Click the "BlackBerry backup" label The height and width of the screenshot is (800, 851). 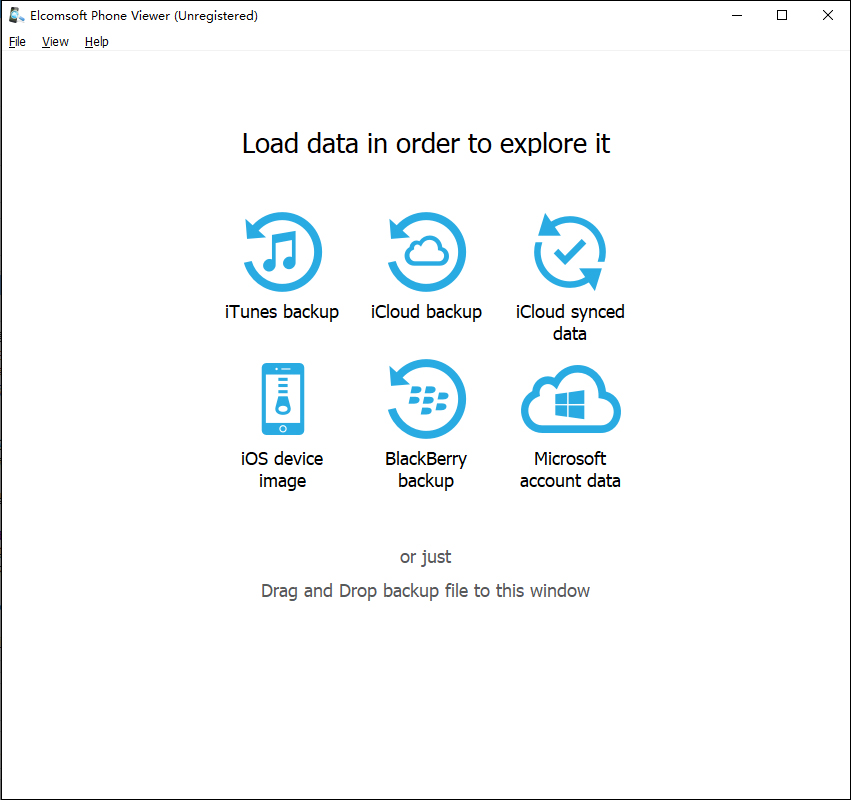point(426,469)
